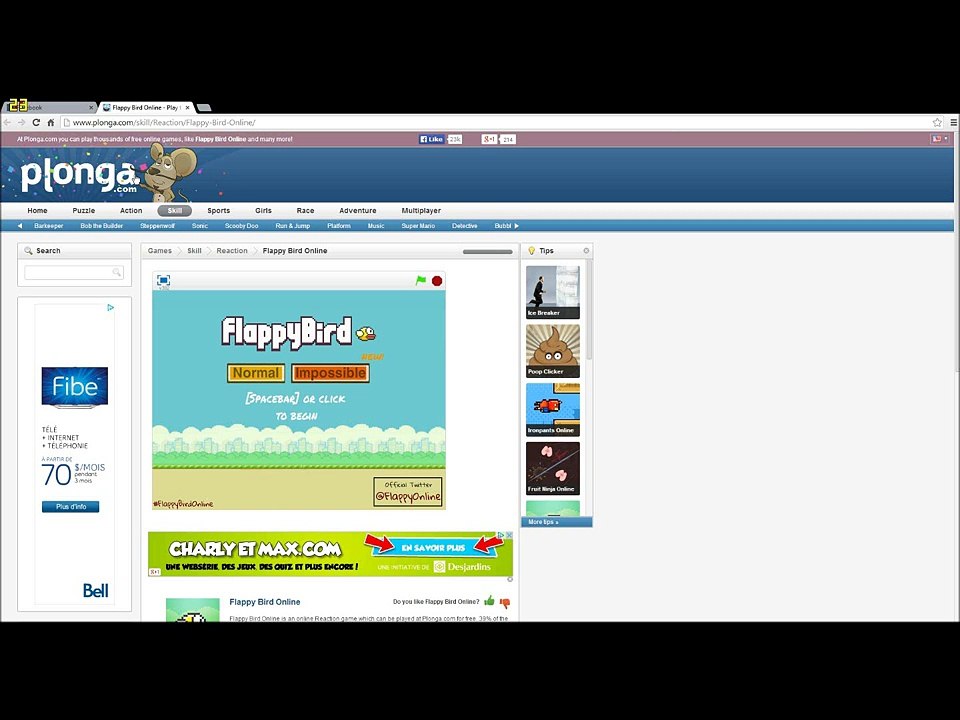Open the browser home icon

click(x=51, y=122)
